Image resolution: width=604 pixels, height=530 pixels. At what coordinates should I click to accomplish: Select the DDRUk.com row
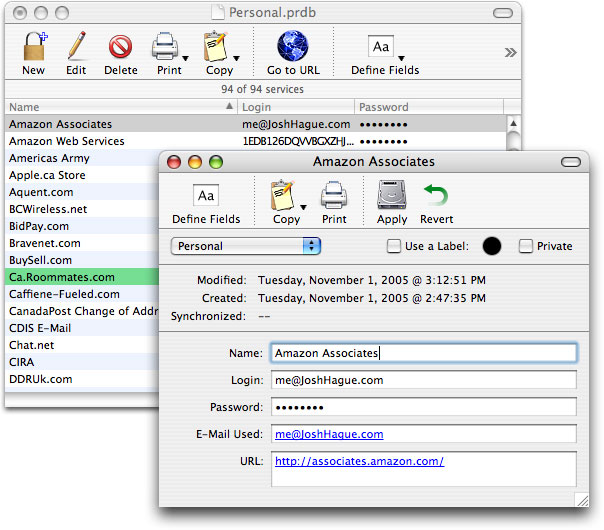[x=82, y=379]
